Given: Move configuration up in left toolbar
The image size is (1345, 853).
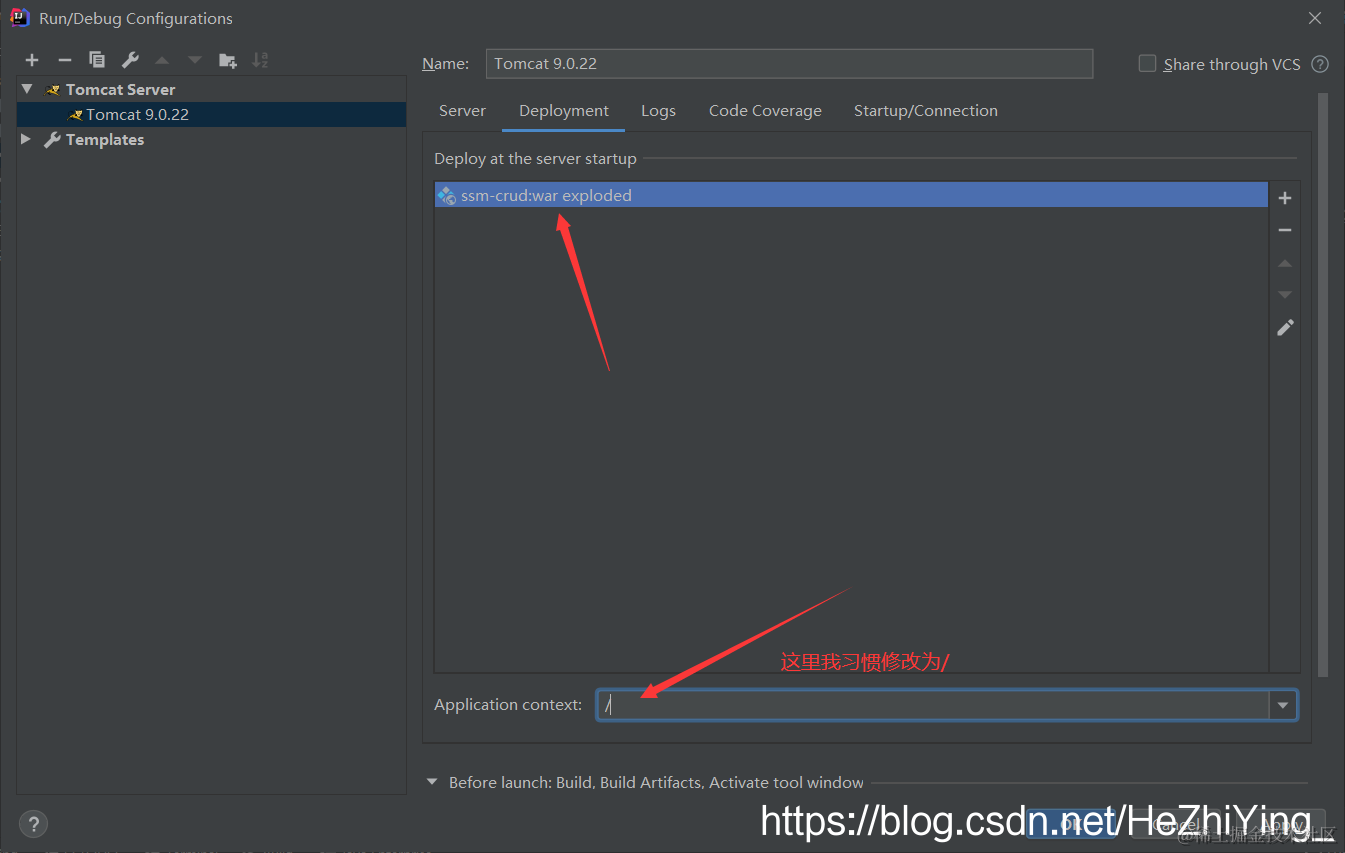Looking at the screenshot, I should [162, 60].
